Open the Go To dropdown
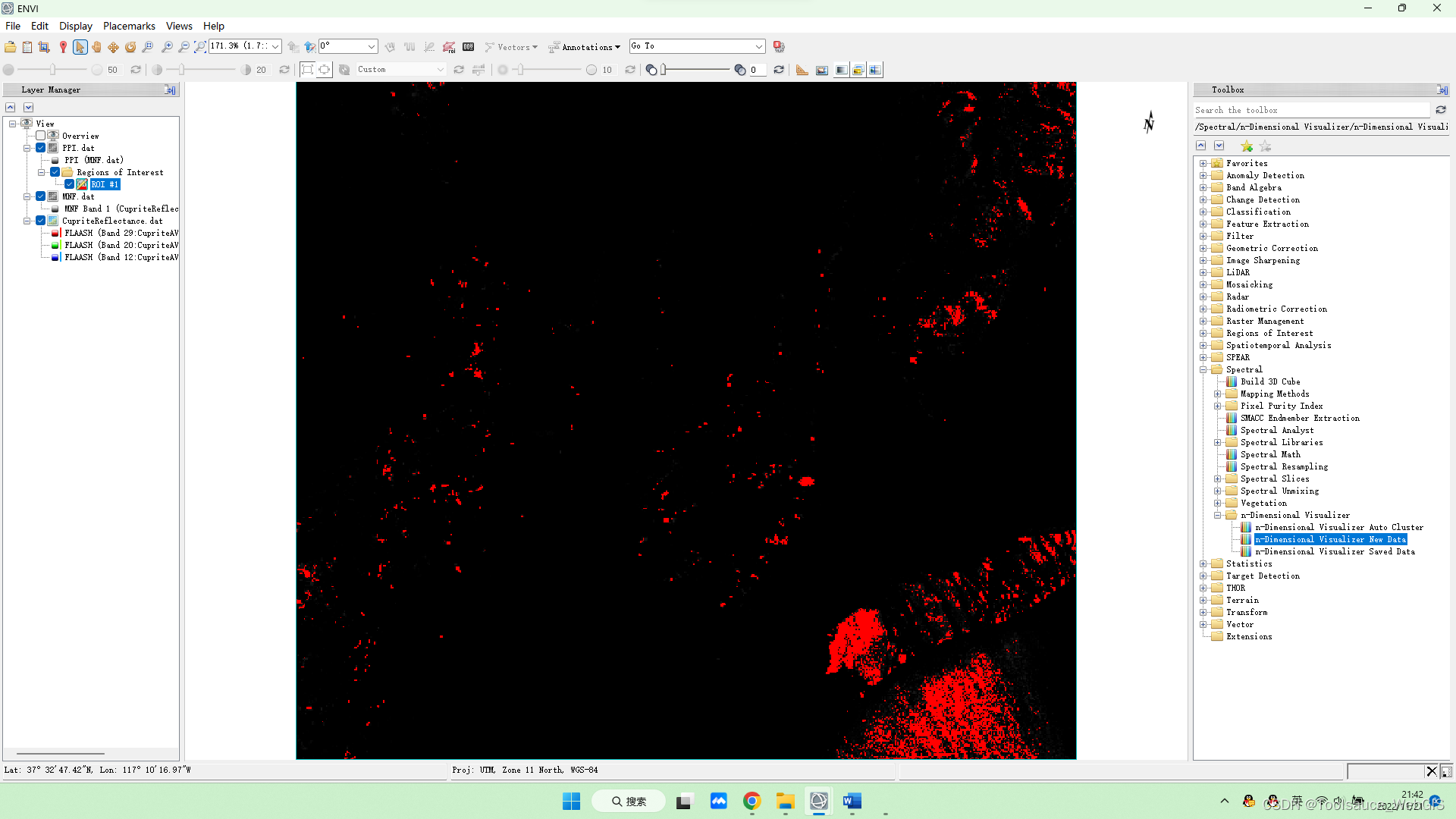 pos(758,47)
